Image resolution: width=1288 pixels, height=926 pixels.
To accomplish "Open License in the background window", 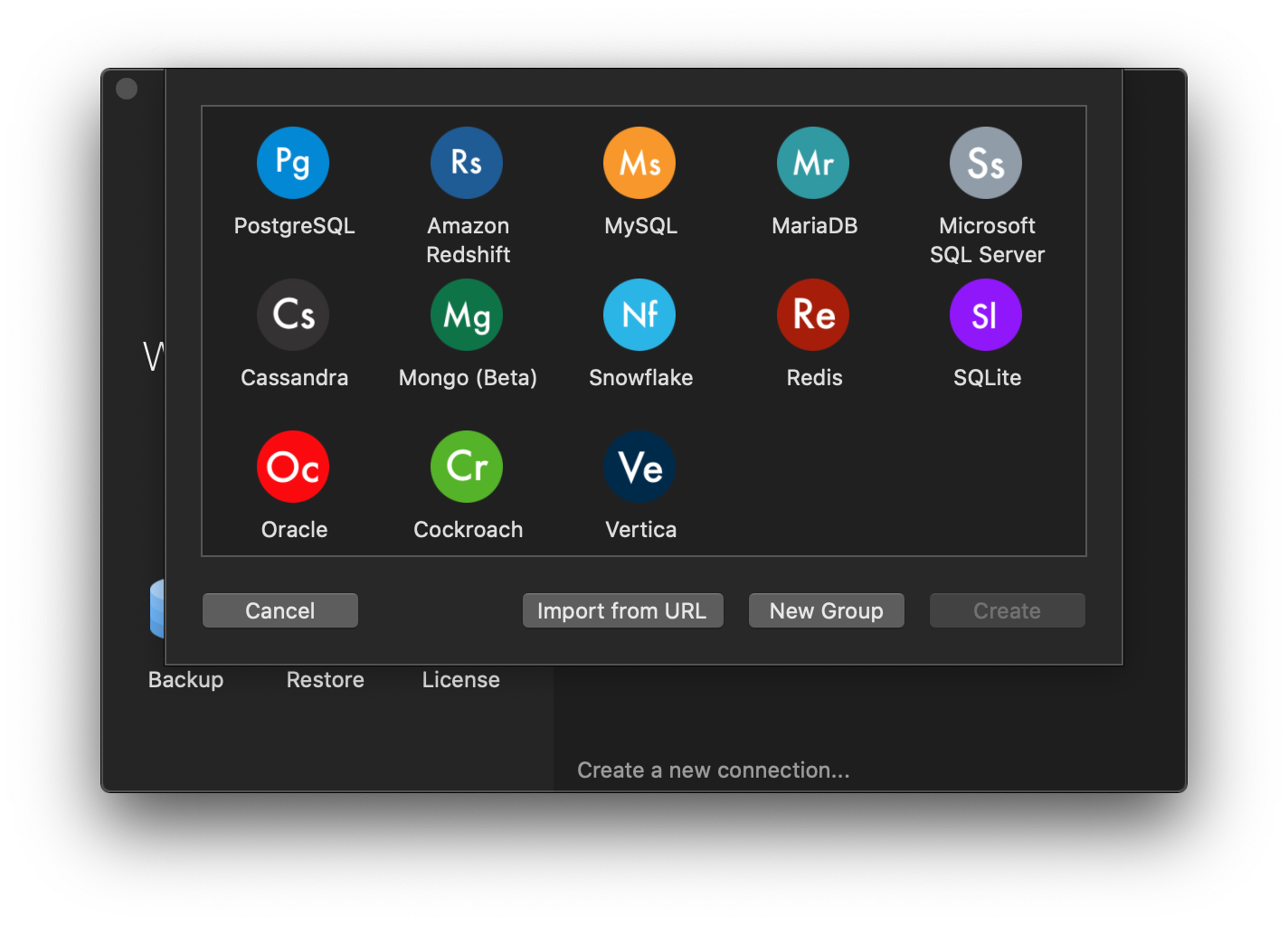I will tap(461, 679).
